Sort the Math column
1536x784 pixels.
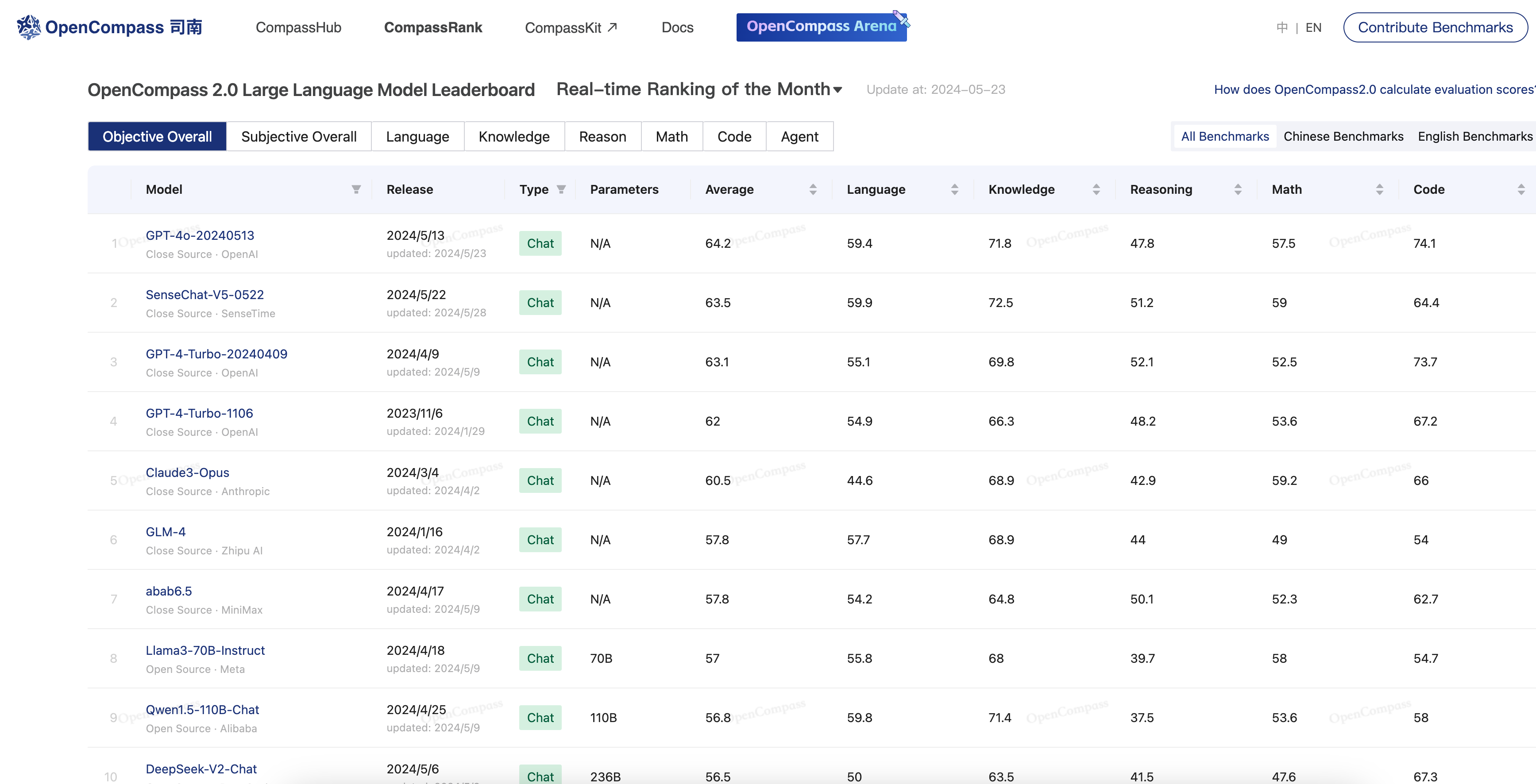coord(1379,189)
